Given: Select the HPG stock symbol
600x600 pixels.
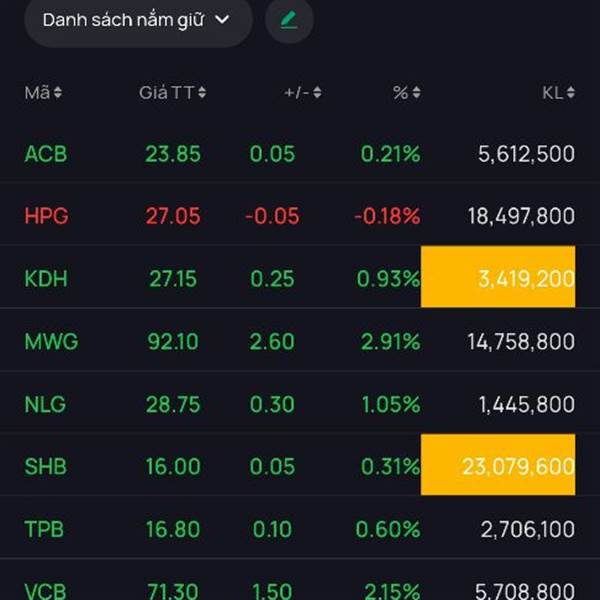Looking at the screenshot, I should tap(46, 216).
